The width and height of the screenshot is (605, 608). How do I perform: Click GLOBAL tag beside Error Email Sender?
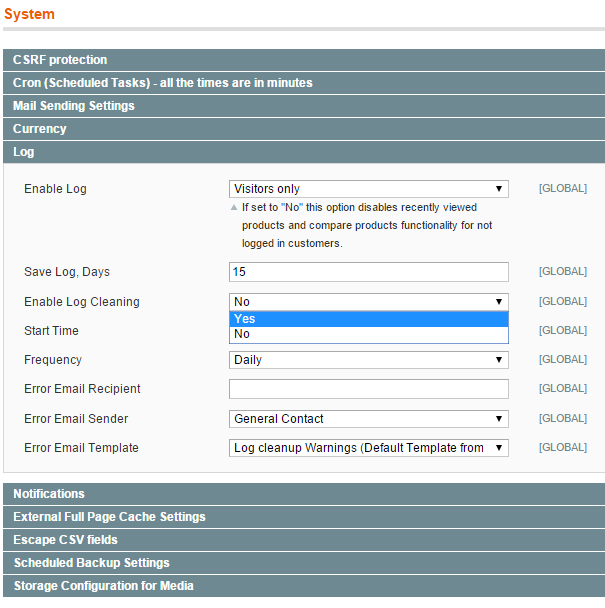pos(563,418)
